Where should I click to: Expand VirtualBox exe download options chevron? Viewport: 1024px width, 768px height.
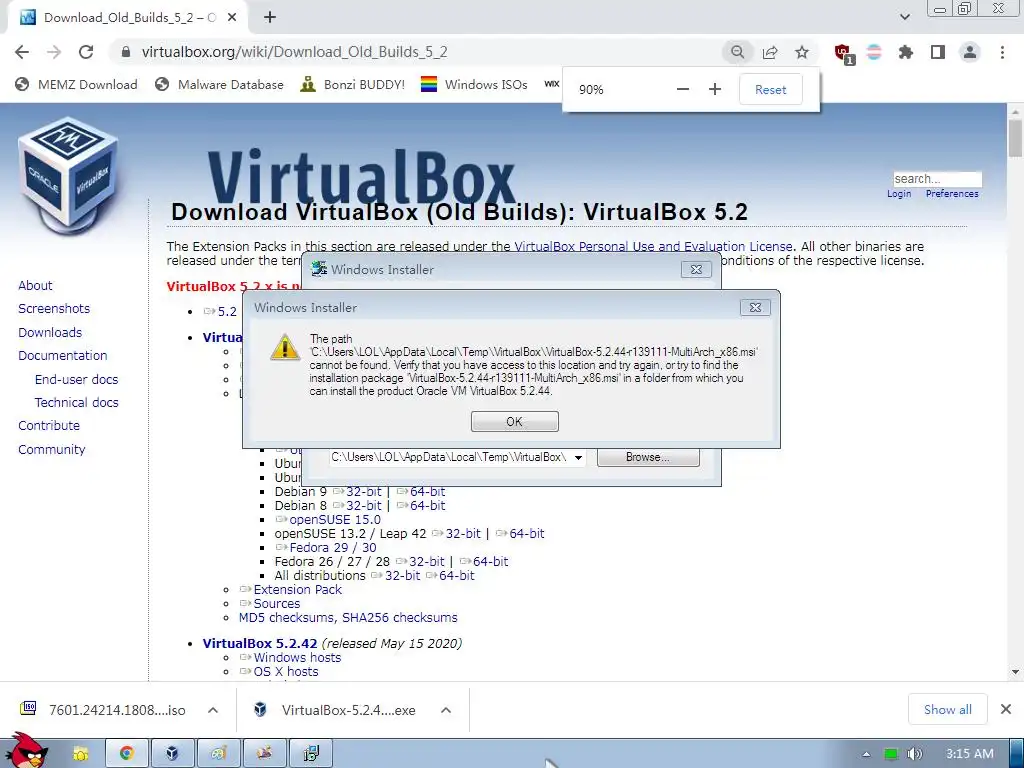click(x=446, y=710)
